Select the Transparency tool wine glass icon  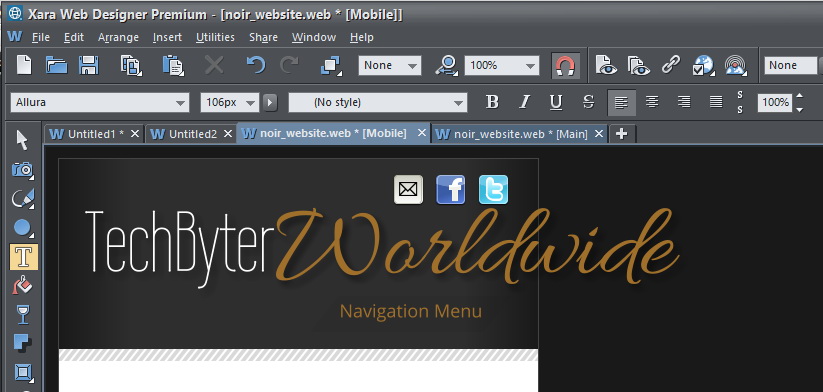pyautogui.click(x=23, y=314)
